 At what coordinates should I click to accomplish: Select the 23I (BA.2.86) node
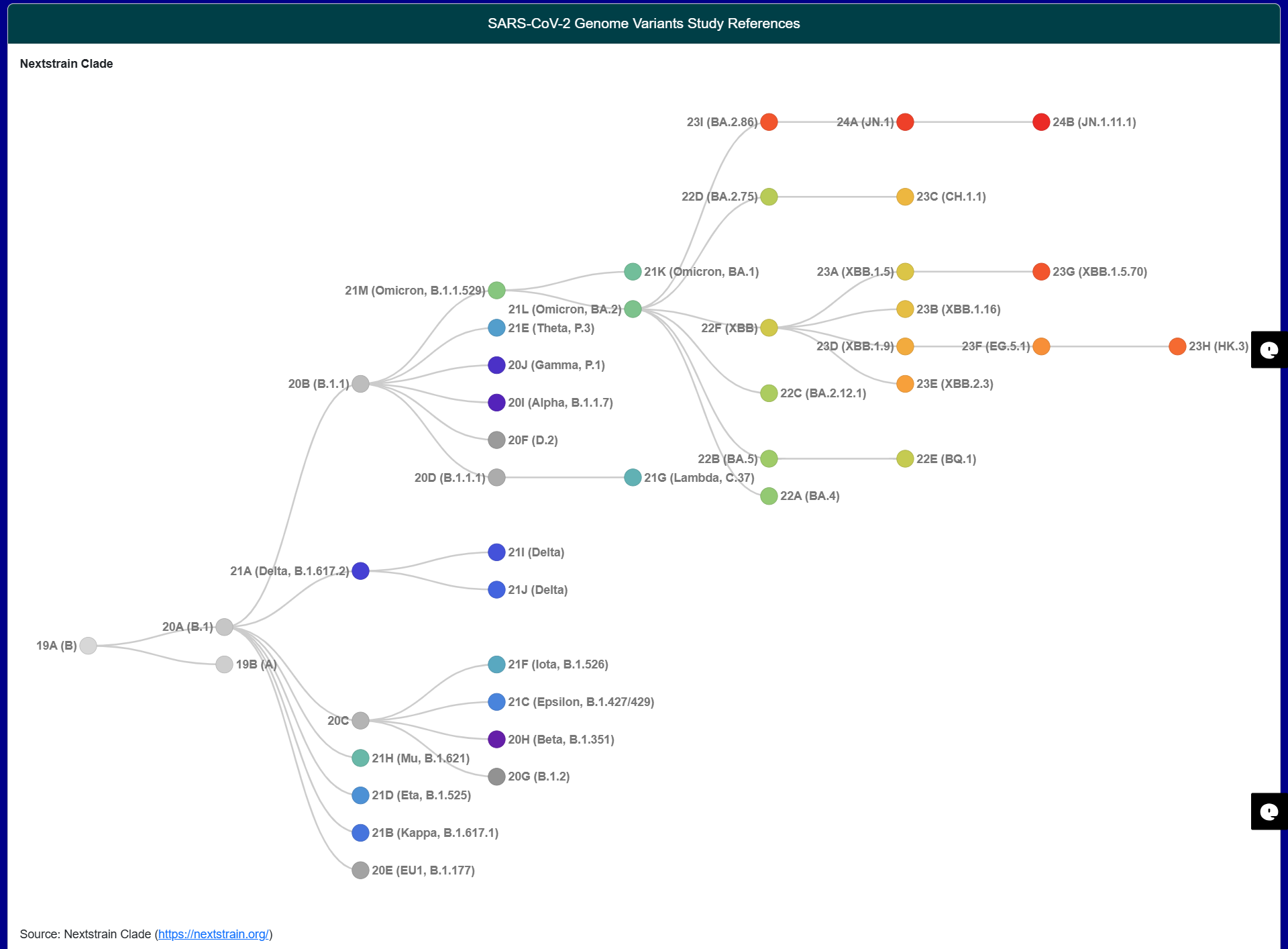click(x=769, y=122)
